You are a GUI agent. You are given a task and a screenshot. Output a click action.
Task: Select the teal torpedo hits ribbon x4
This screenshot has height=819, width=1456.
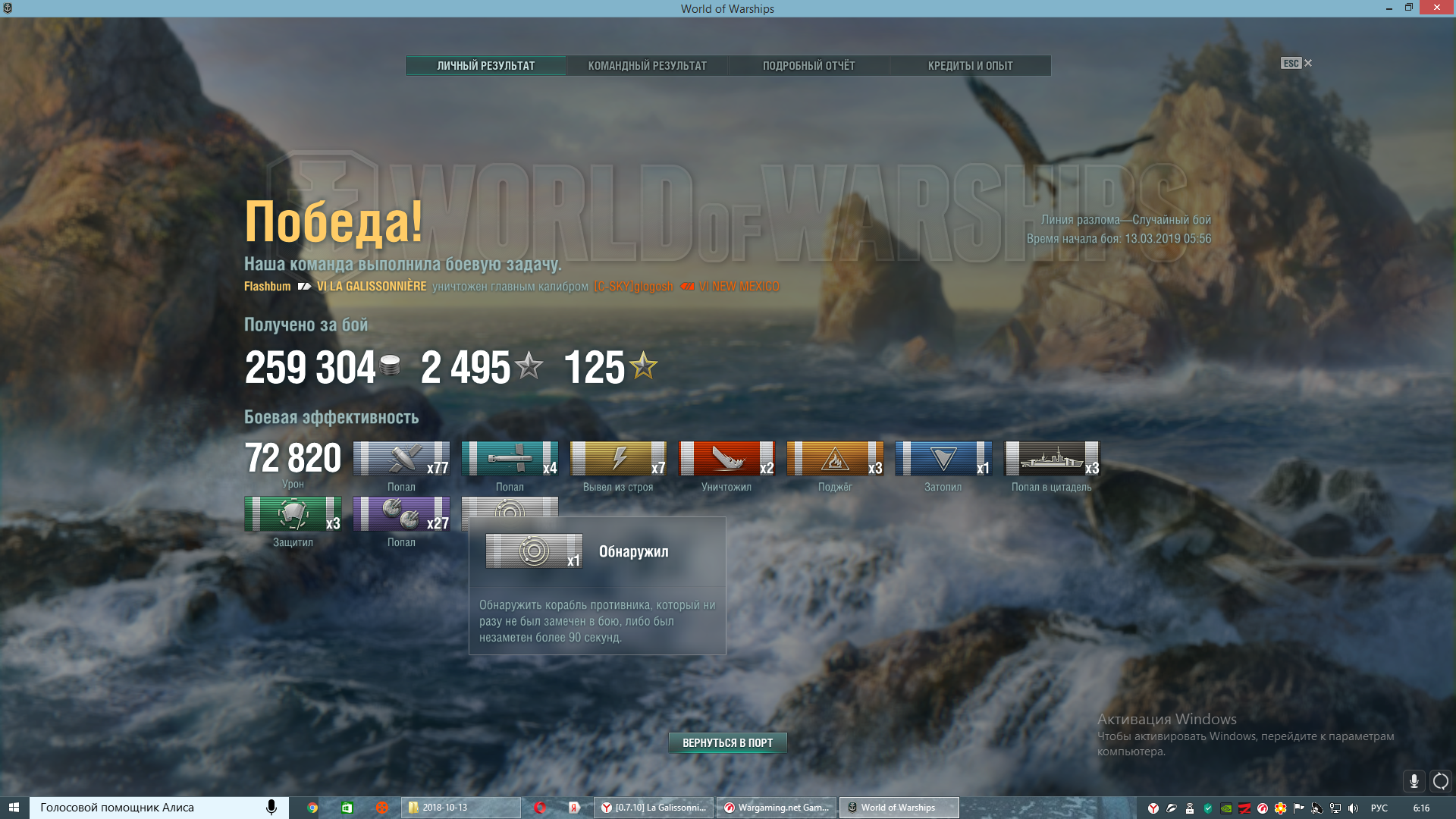(510, 459)
